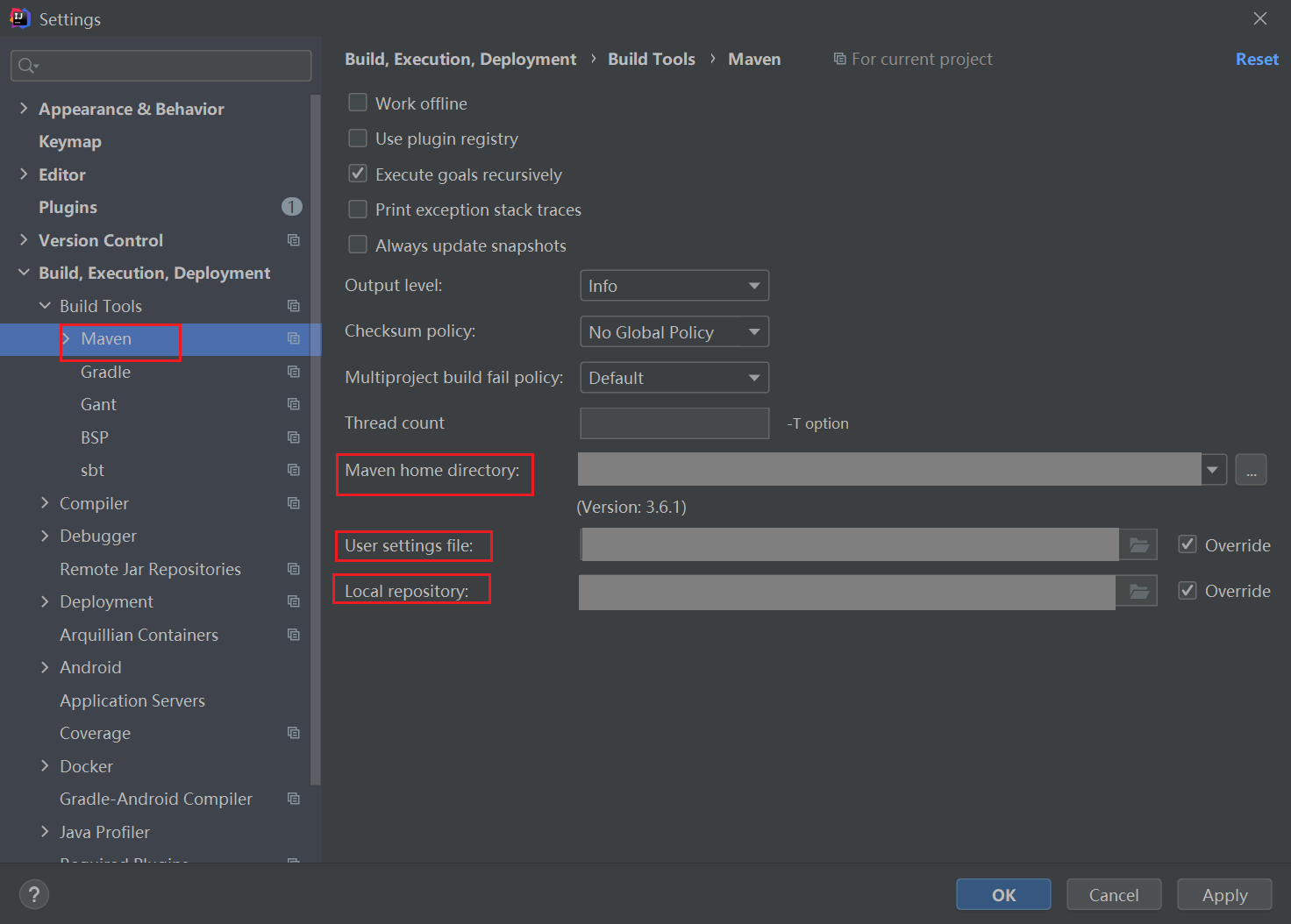Click folder icon beside Local repository

coord(1138,592)
